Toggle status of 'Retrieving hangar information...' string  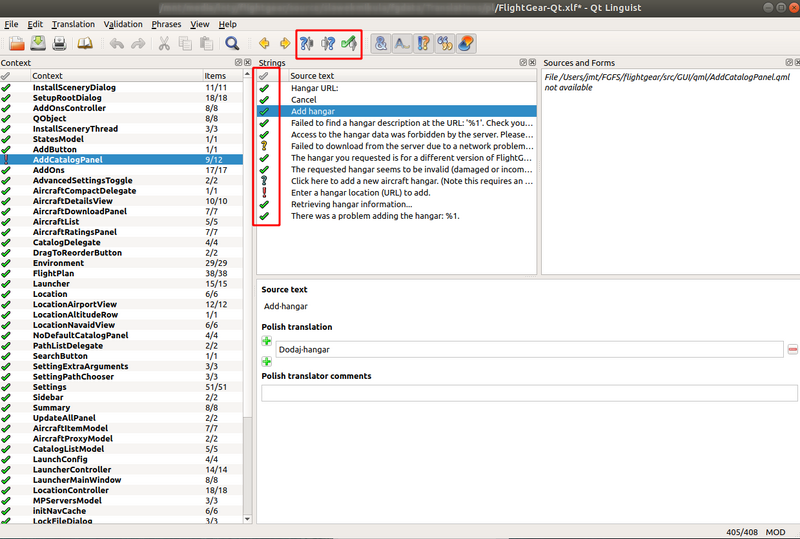click(x=264, y=204)
